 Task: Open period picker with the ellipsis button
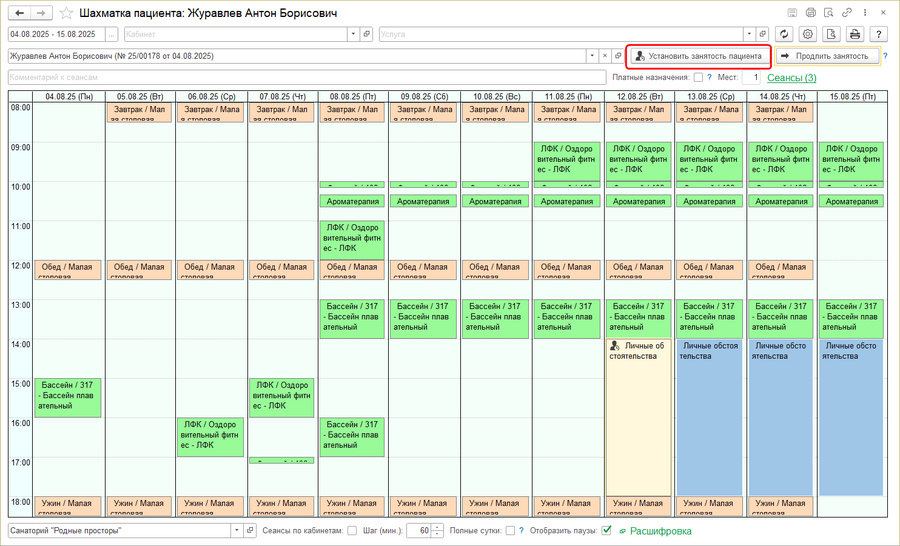pyautogui.click(x=111, y=34)
